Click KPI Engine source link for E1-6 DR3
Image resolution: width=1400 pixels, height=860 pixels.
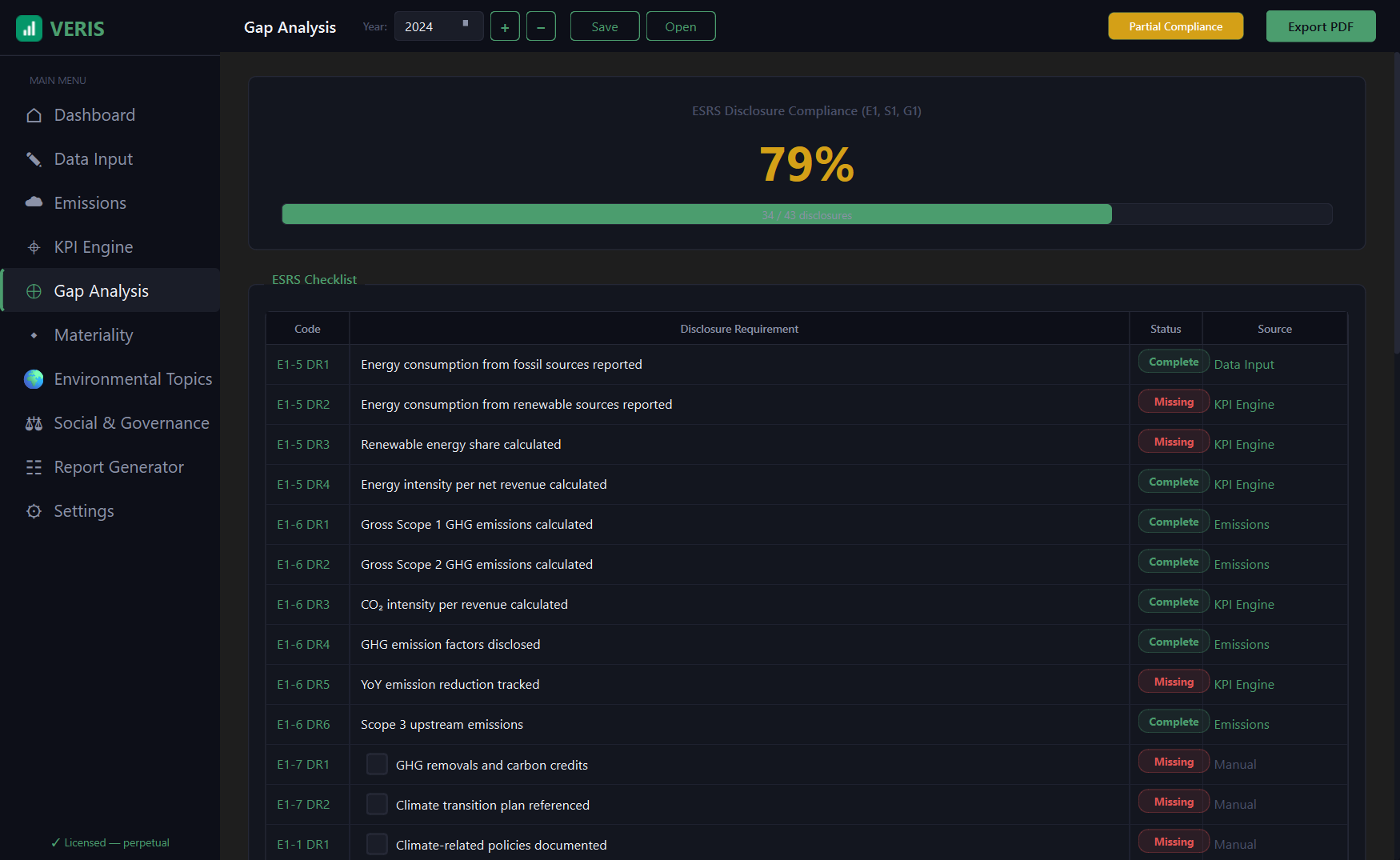point(1244,604)
